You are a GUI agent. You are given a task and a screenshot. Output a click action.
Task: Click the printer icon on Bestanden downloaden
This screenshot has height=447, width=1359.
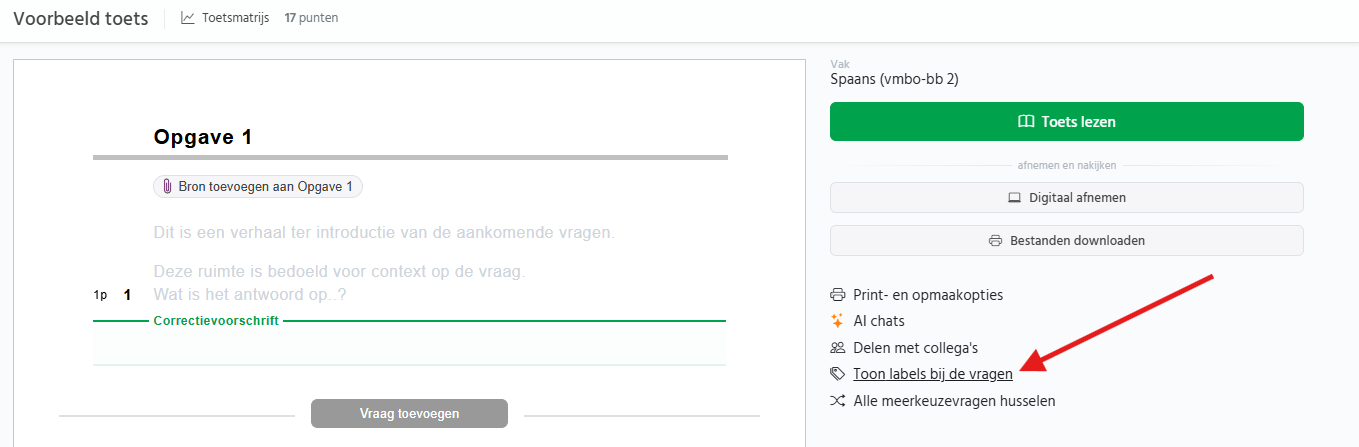pos(996,241)
